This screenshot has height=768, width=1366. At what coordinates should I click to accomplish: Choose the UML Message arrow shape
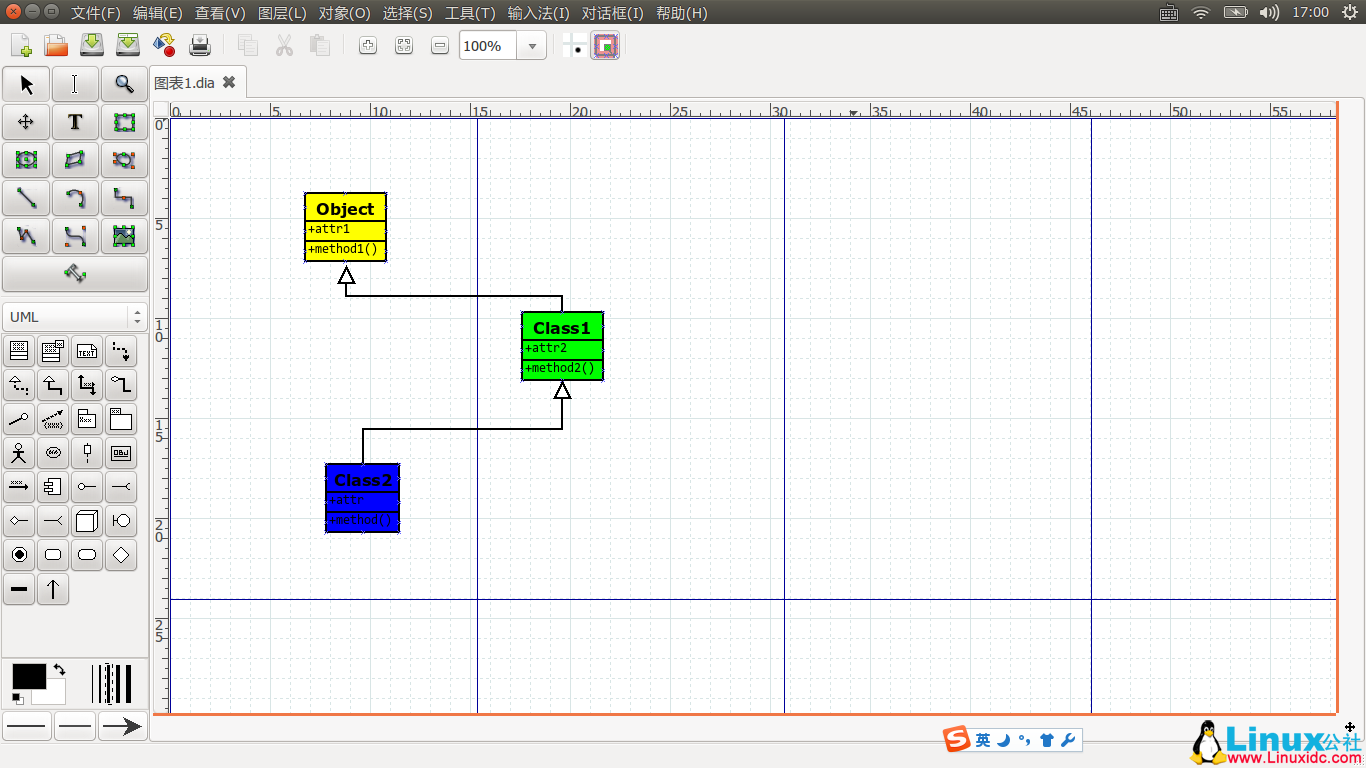(x=19, y=487)
